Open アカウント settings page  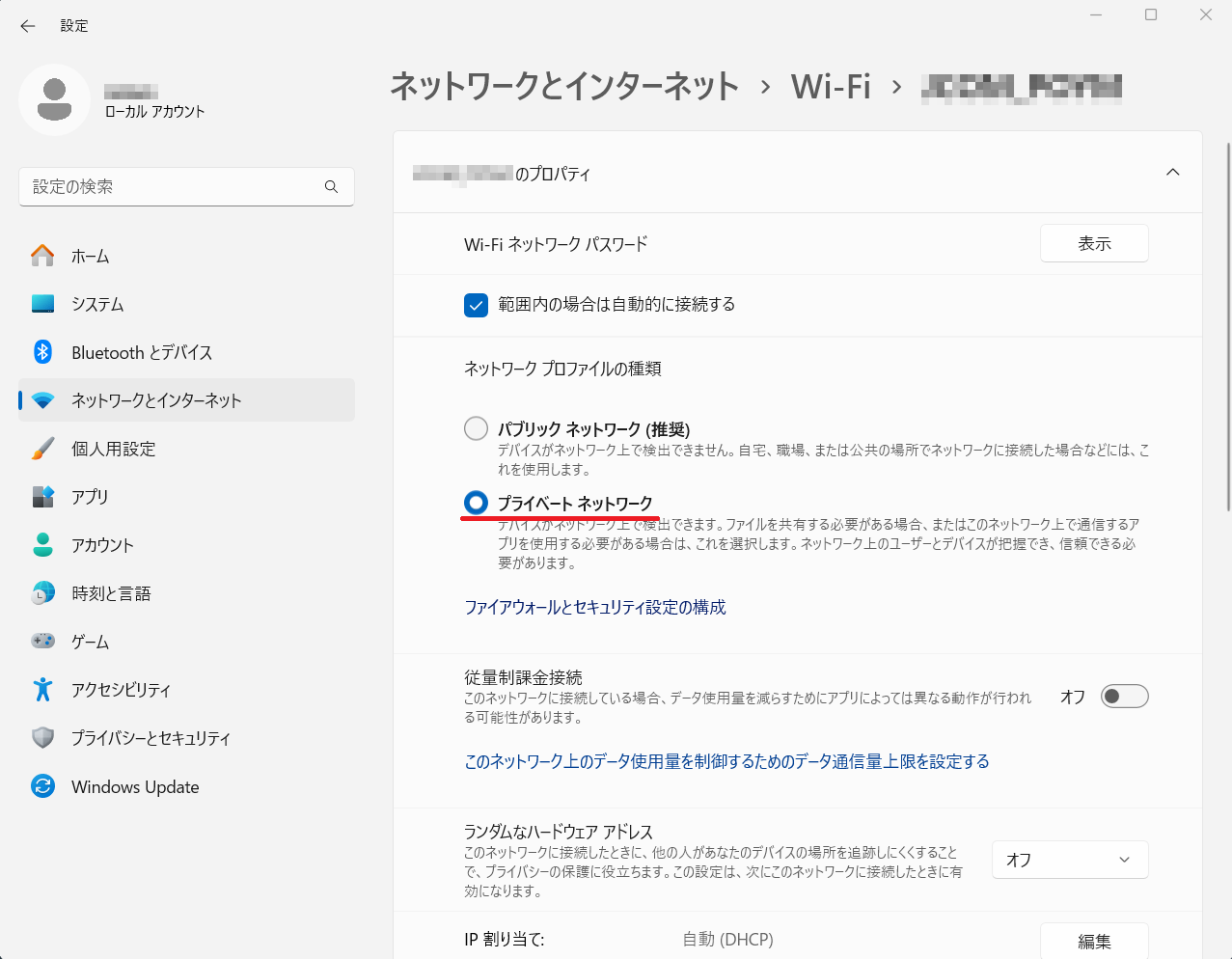(187, 545)
